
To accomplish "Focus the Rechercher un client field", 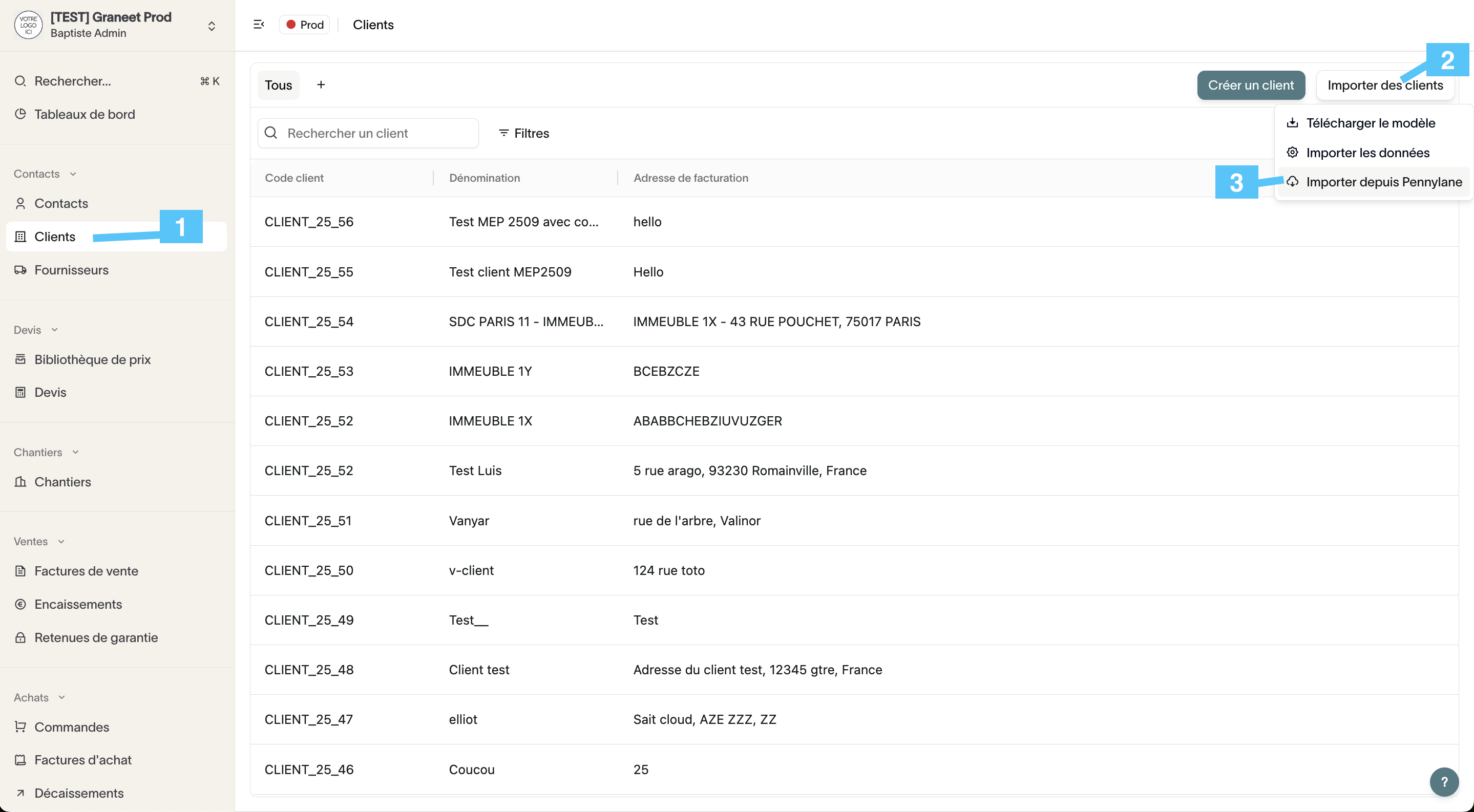I will [377, 133].
